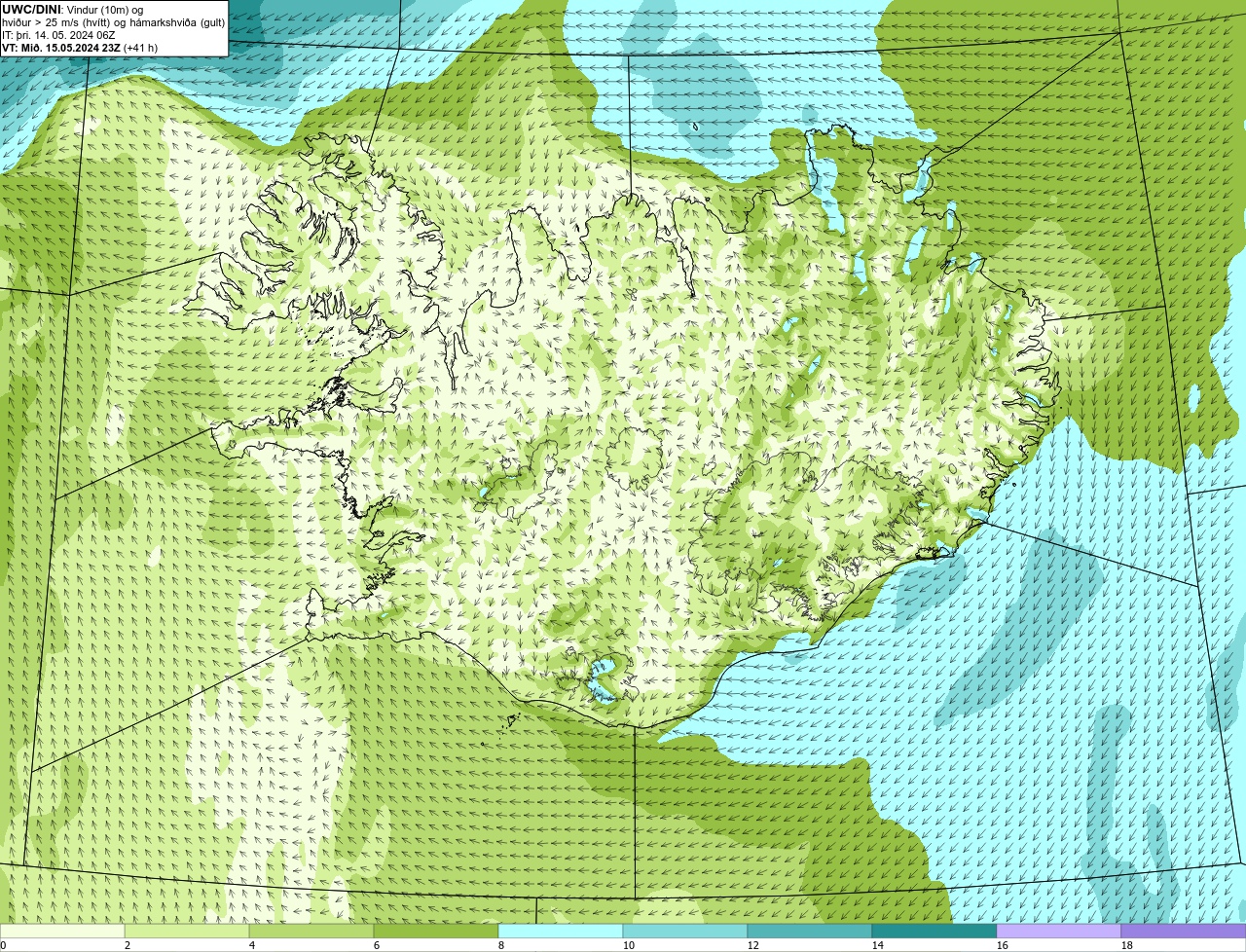The height and width of the screenshot is (952, 1246).
Task: Click the '12' label on the color scale
Action: tap(753, 945)
